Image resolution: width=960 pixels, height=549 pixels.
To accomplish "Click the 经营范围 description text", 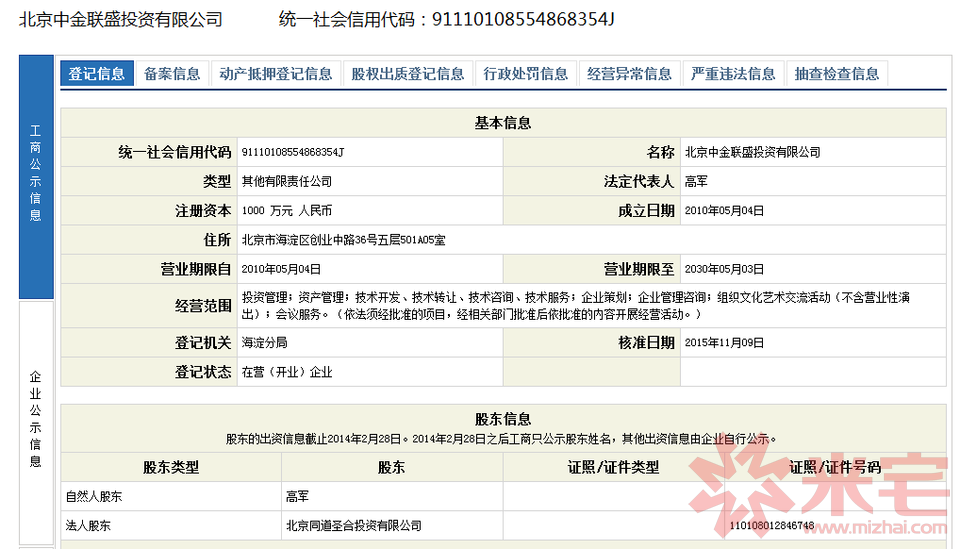I will point(576,305).
